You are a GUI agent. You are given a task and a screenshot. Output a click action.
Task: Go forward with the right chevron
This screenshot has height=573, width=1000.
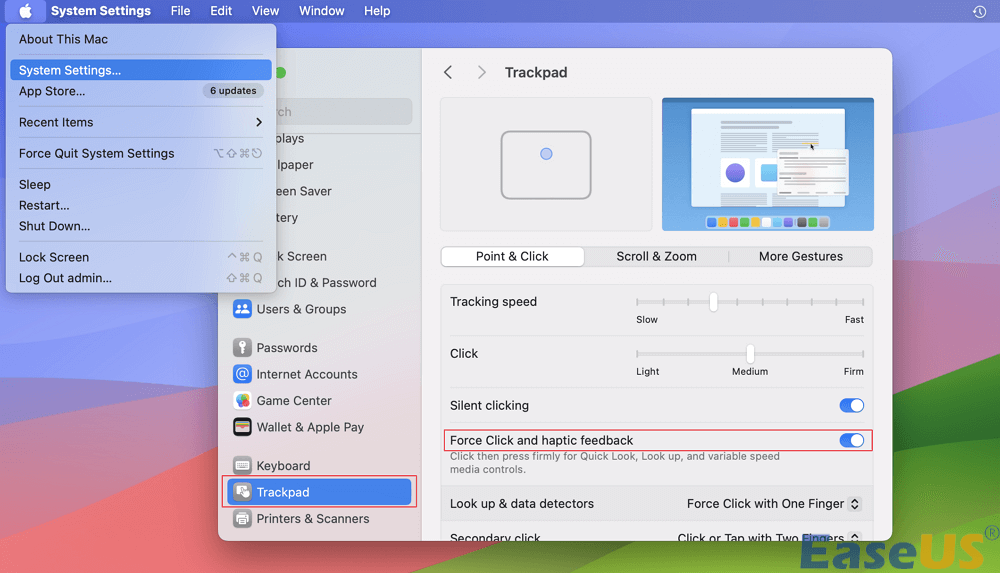pos(482,72)
